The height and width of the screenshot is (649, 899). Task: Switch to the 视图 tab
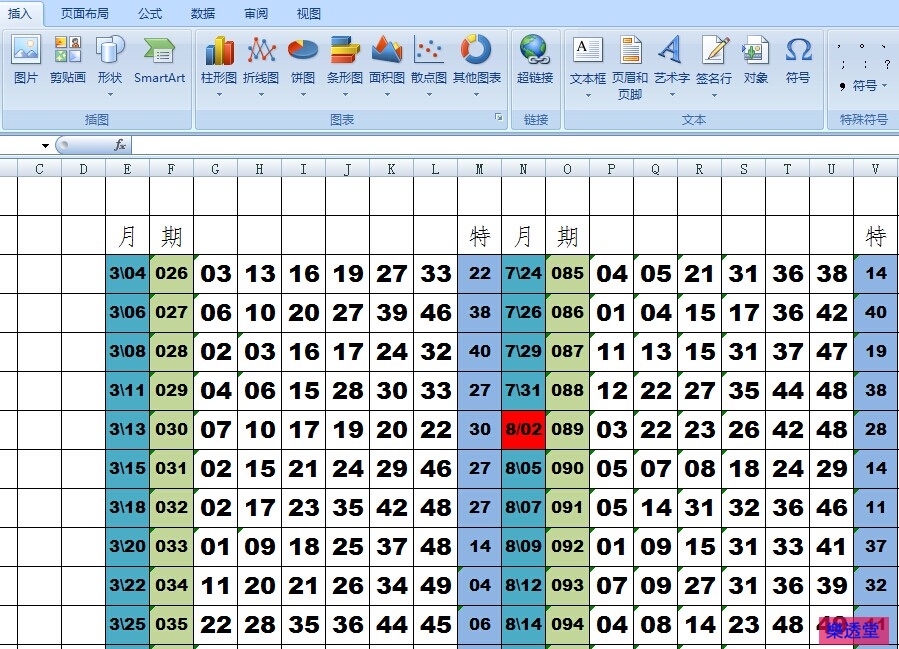coord(308,13)
